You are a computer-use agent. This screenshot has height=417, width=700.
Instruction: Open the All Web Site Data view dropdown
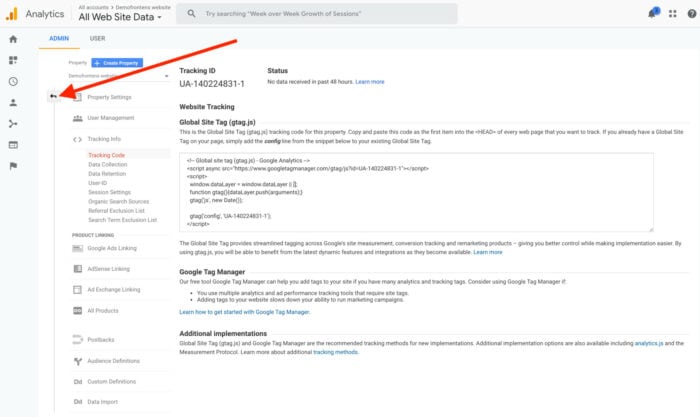[x=120, y=17]
